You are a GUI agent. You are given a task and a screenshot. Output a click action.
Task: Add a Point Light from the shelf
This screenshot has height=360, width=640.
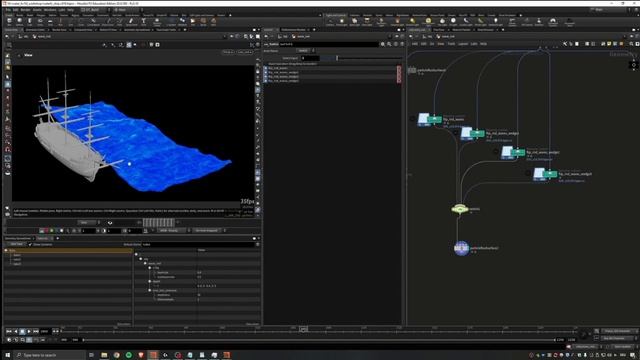pyautogui.click(x=342, y=22)
